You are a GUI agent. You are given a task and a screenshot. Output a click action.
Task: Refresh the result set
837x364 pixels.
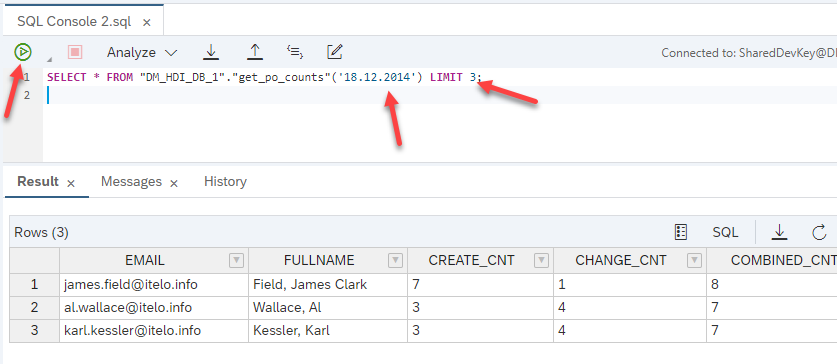pos(819,232)
